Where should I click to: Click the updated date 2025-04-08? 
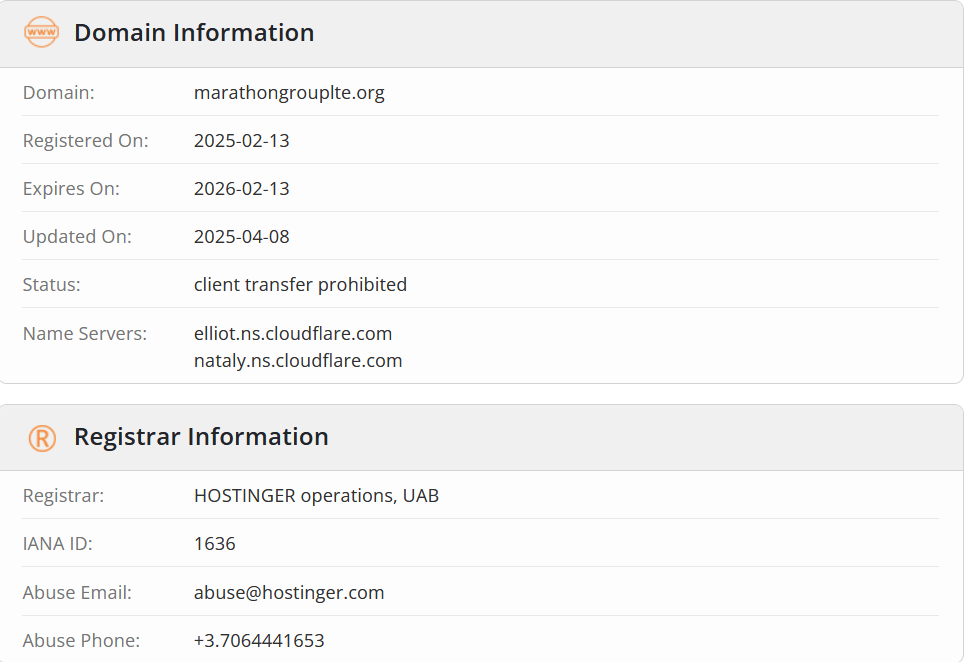click(x=242, y=237)
